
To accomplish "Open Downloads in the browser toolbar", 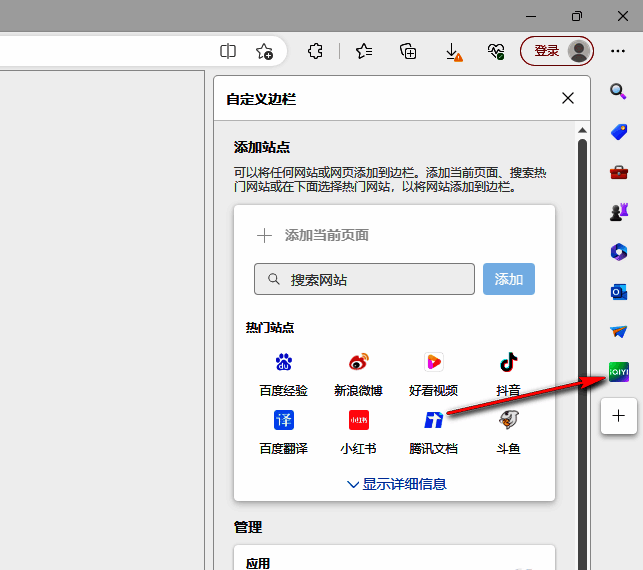I will pyautogui.click(x=453, y=51).
